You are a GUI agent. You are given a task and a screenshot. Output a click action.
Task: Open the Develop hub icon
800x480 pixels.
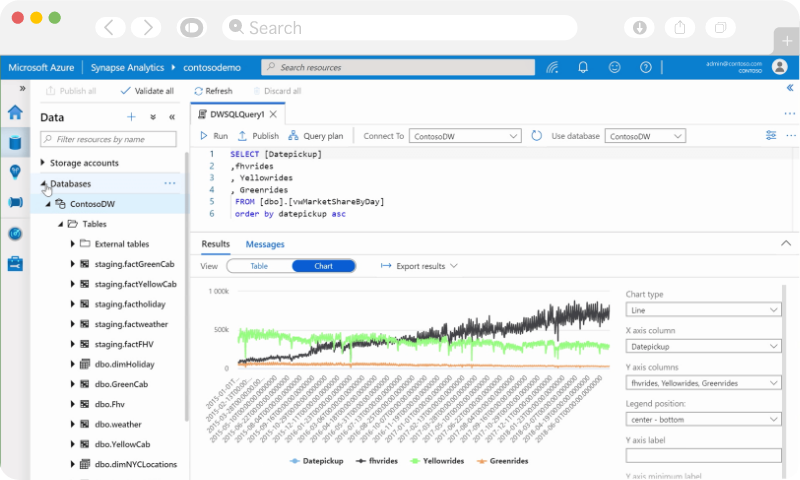(x=15, y=172)
